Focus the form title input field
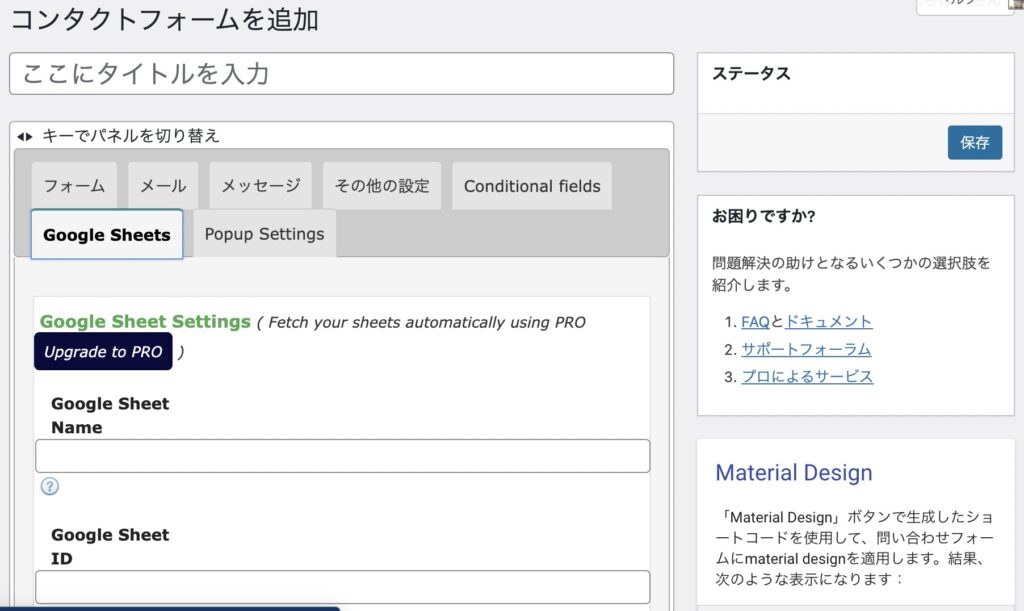This screenshot has height=611, width=1024. point(341,74)
